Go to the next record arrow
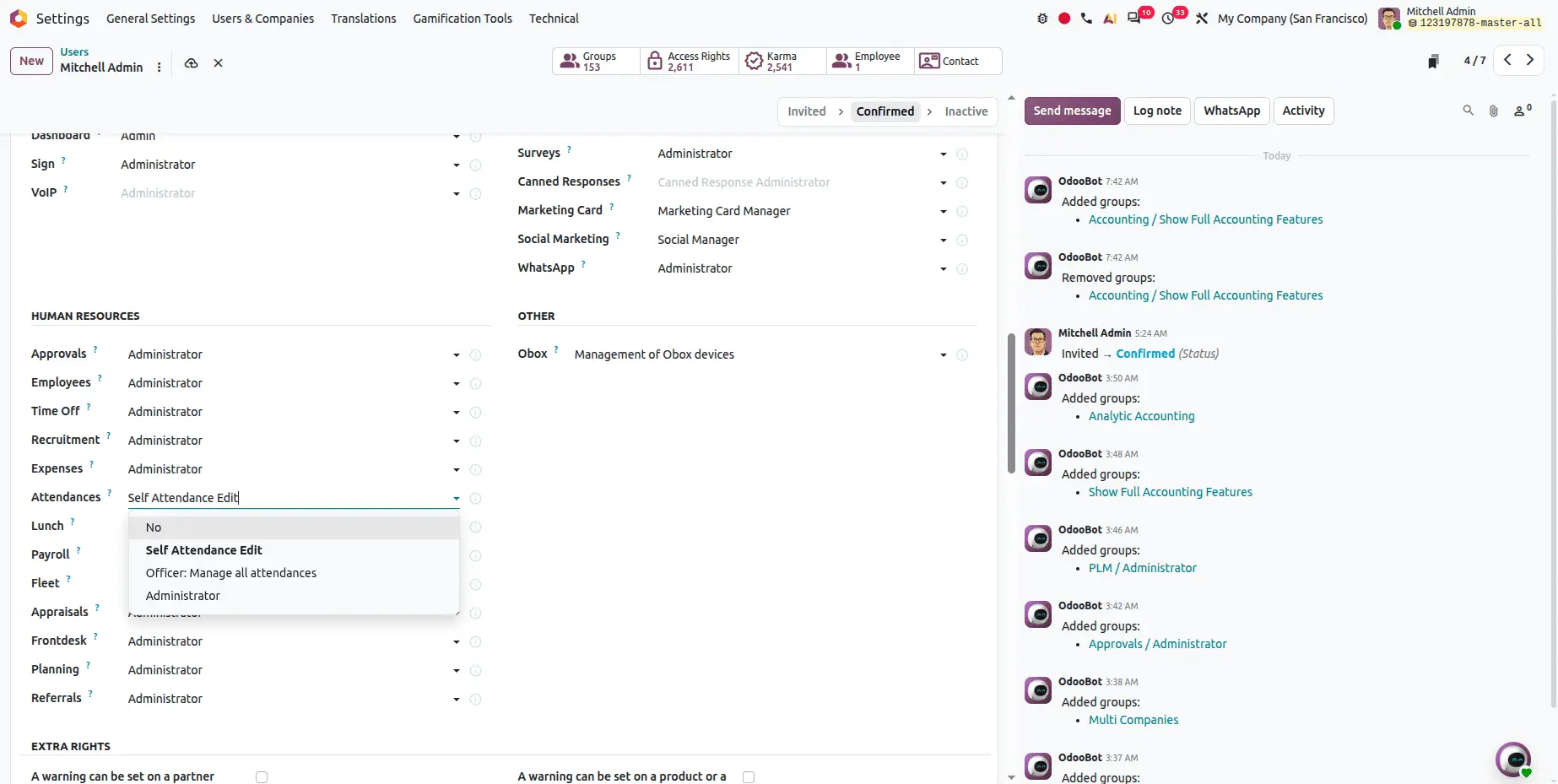 tap(1530, 61)
